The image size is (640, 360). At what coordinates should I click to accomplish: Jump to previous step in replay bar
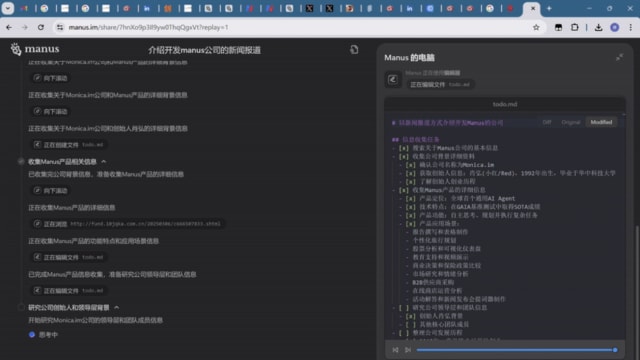tap(395, 350)
